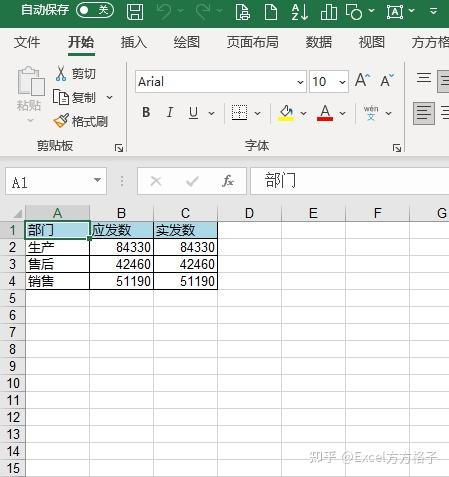
Task: Toggle Bold formatting
Action: [x=146, y=113]
